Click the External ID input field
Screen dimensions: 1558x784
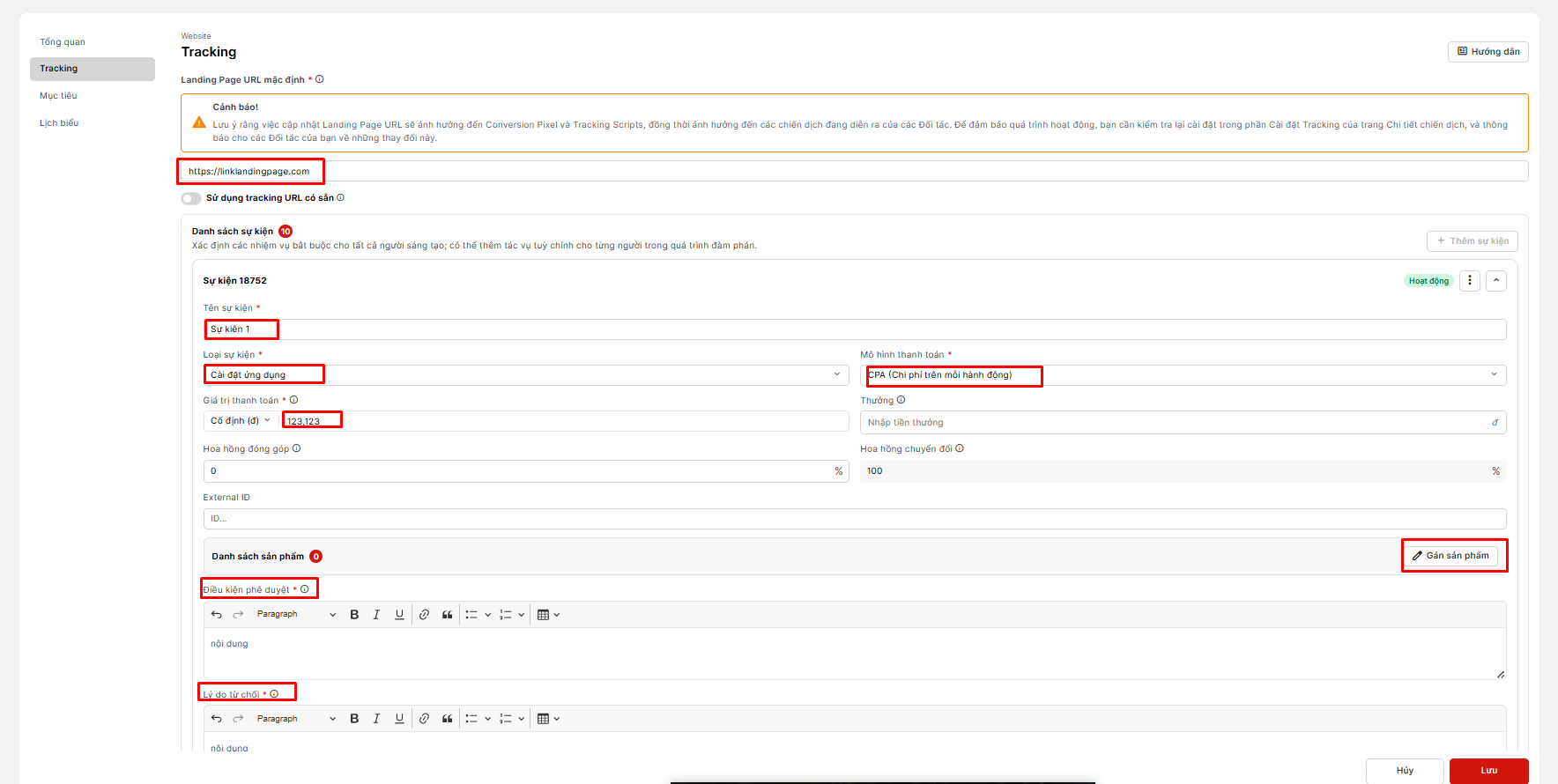pyautogui.click(x=854, y=519)
